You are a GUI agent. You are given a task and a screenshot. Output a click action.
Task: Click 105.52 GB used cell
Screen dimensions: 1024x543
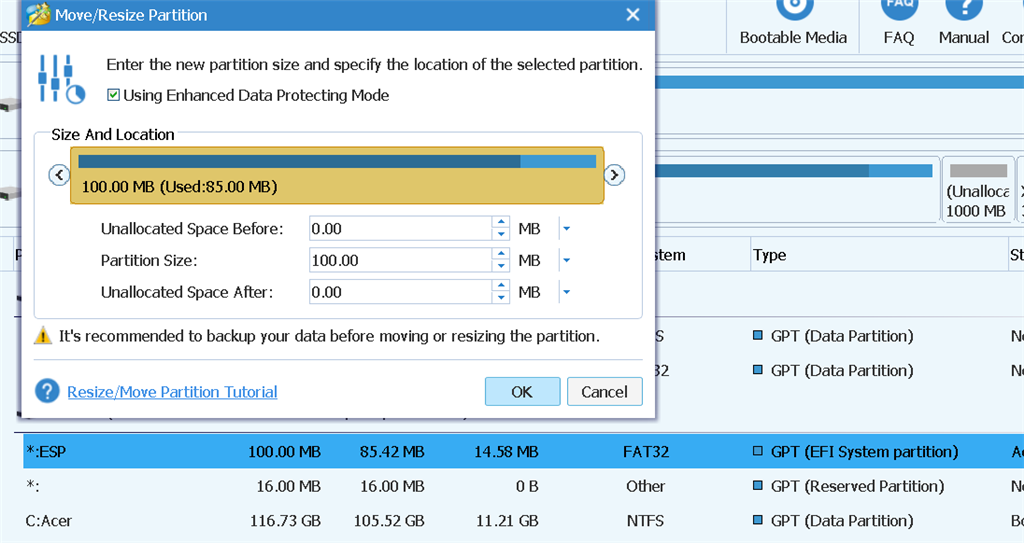point(389,521)
